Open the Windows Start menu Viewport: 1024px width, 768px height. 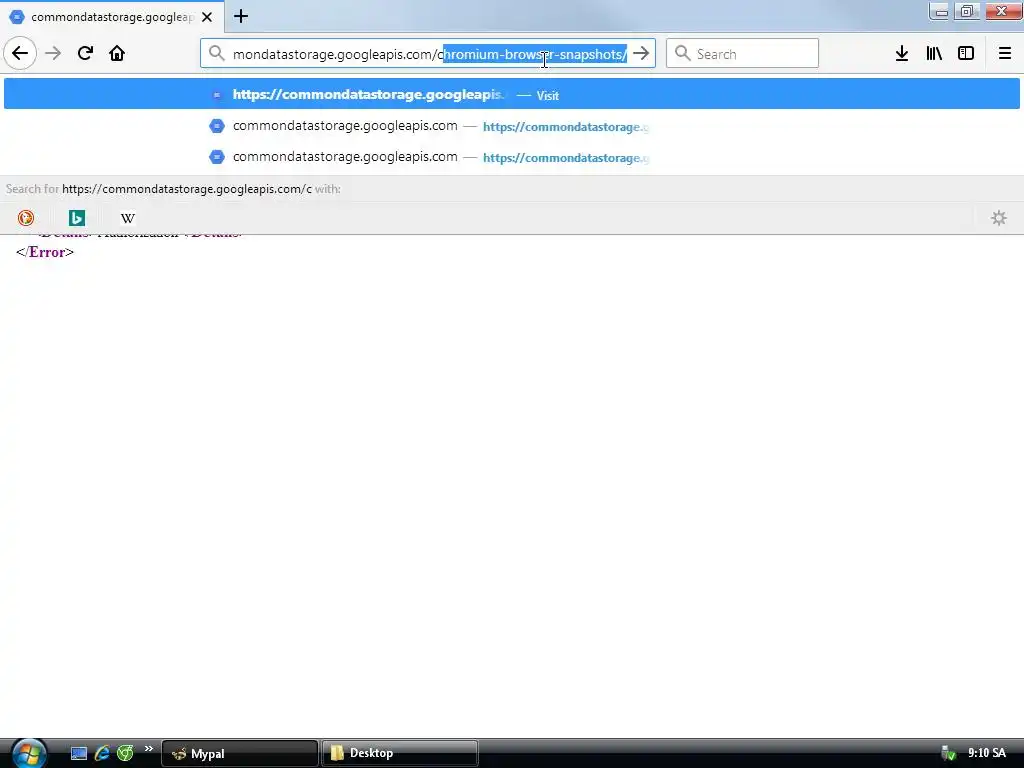click(29, 753)
